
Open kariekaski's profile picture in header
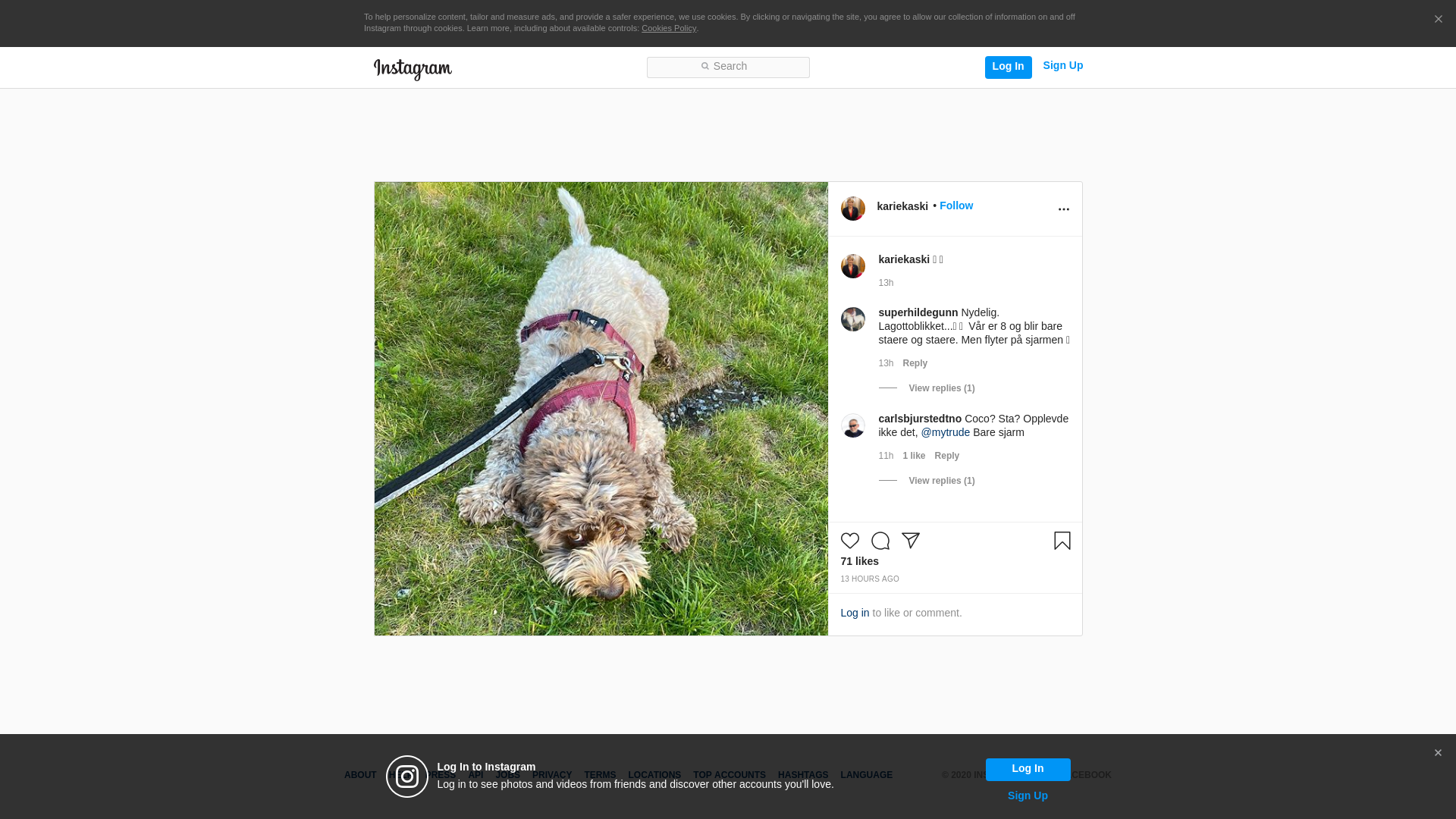(x=852, y=209)
